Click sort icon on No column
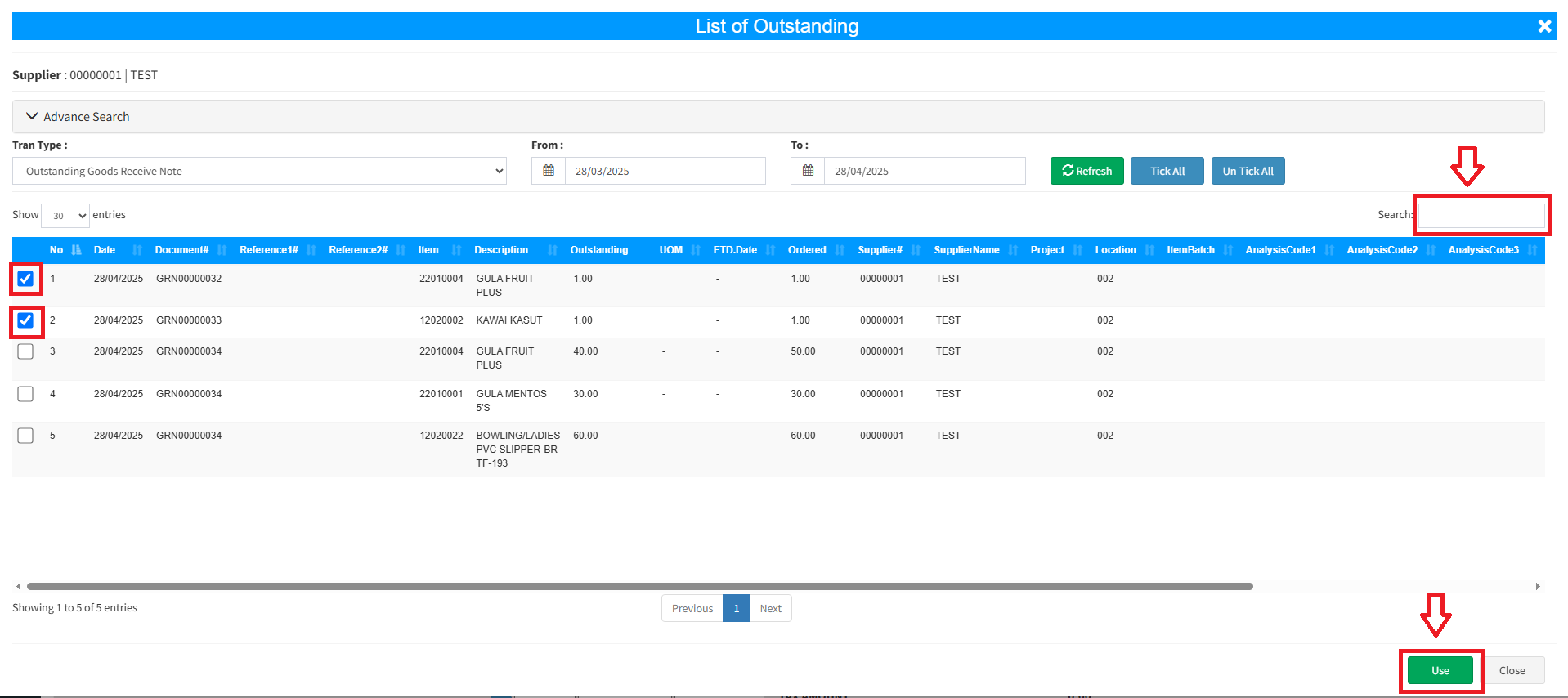The image size is (1568, 698). pos(77,250)
